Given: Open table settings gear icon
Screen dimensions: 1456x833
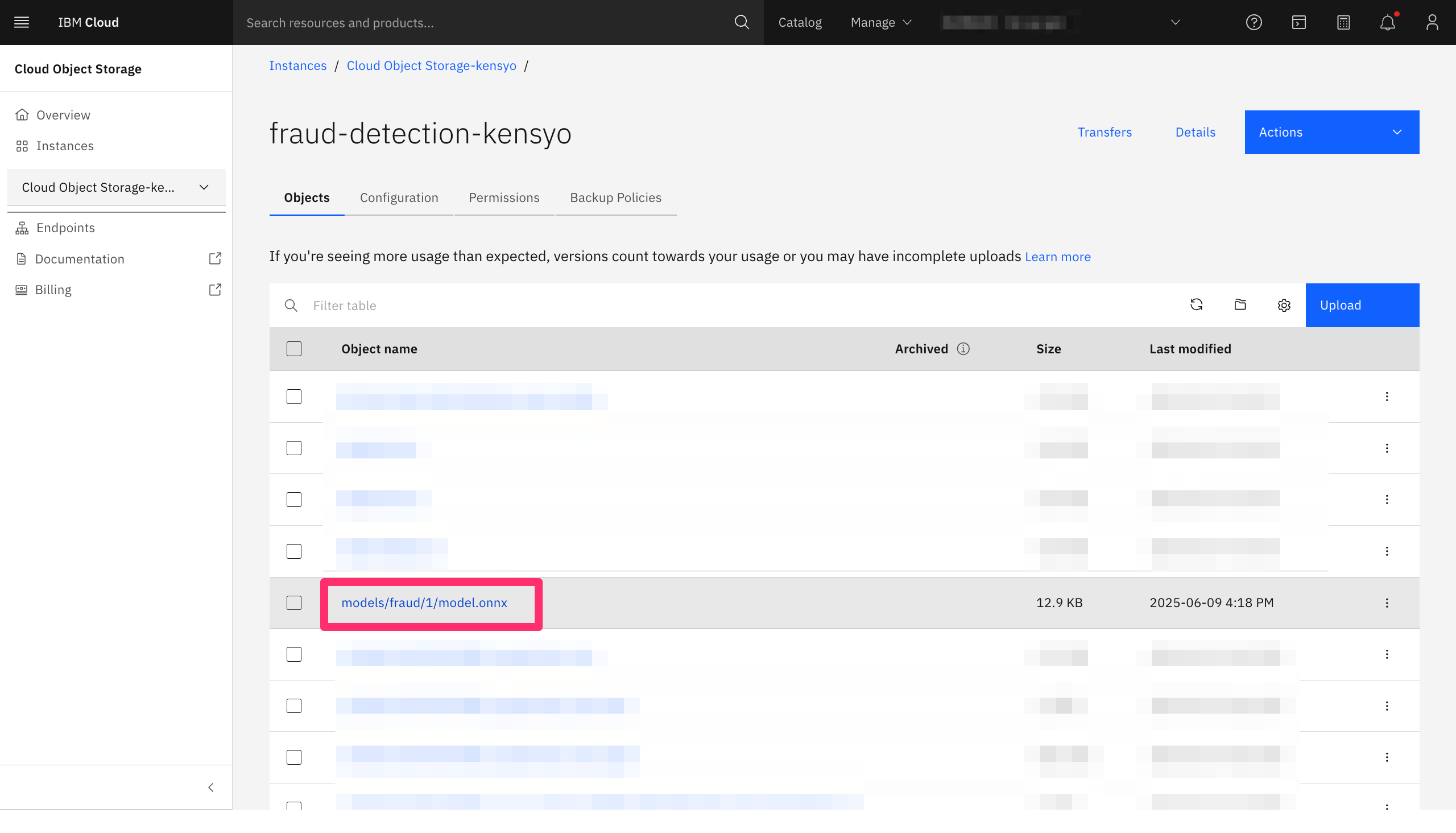Looking at the screenshot, I should [1284, 306].
